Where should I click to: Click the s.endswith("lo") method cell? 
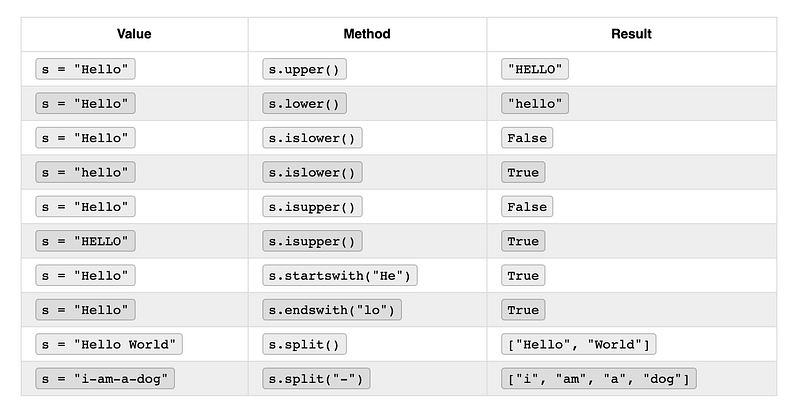tap(331, 310)
